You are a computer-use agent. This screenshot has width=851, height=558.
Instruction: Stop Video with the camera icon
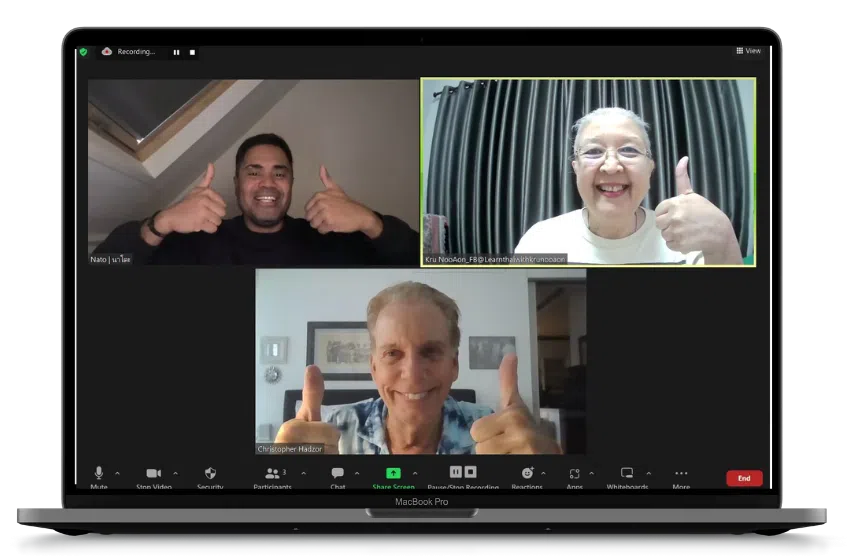153,473
